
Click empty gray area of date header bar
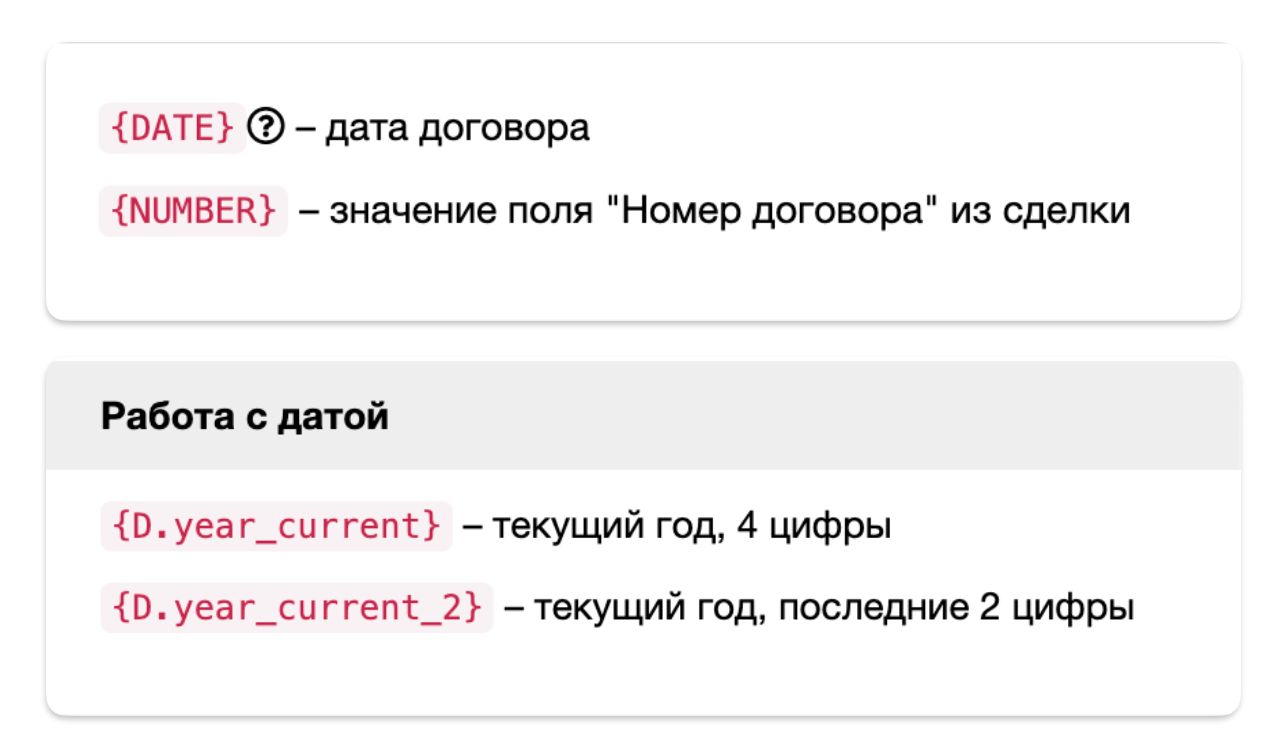(x=800, y=416)
